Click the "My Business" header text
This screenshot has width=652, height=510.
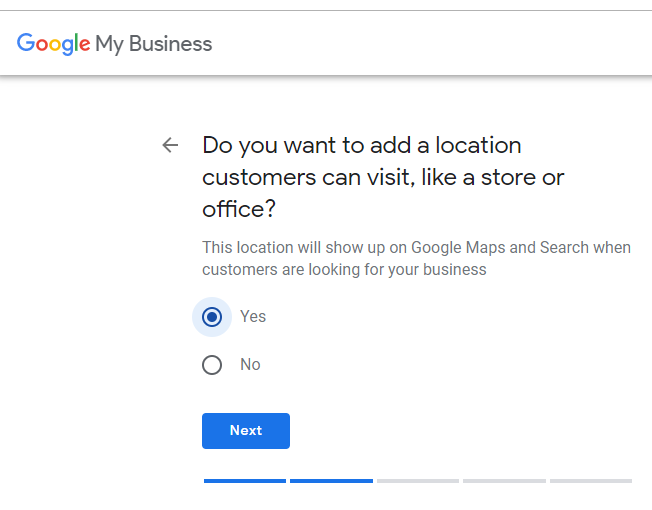153,44
